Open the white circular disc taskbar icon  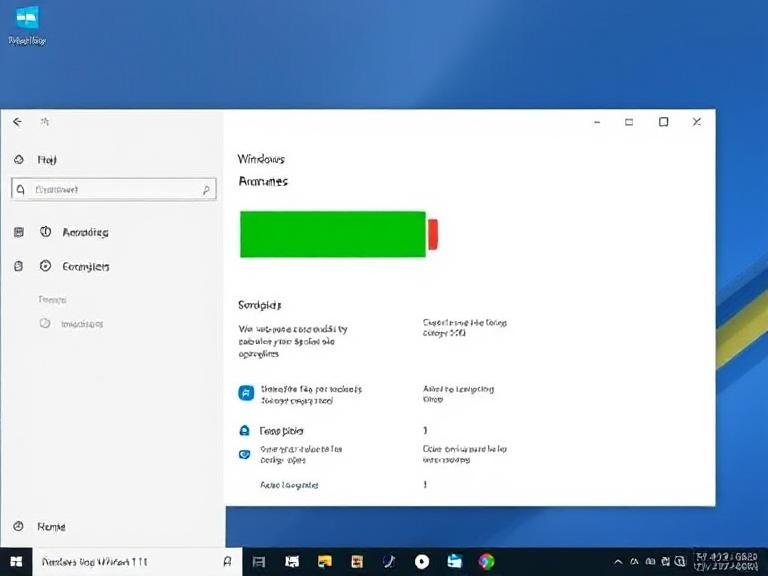click(x=422, y=562)
